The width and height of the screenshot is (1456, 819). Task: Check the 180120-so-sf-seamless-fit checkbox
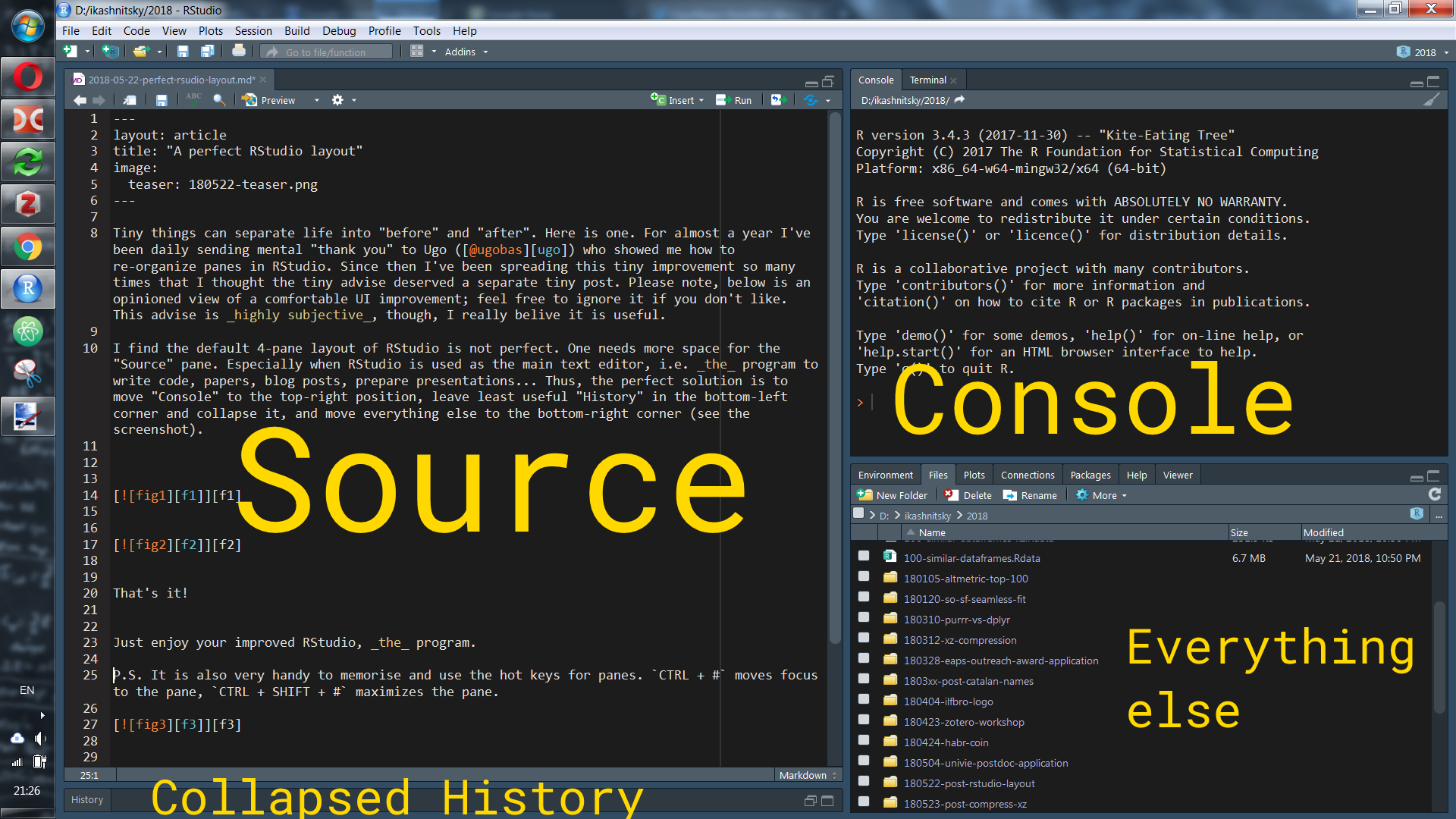864,597
